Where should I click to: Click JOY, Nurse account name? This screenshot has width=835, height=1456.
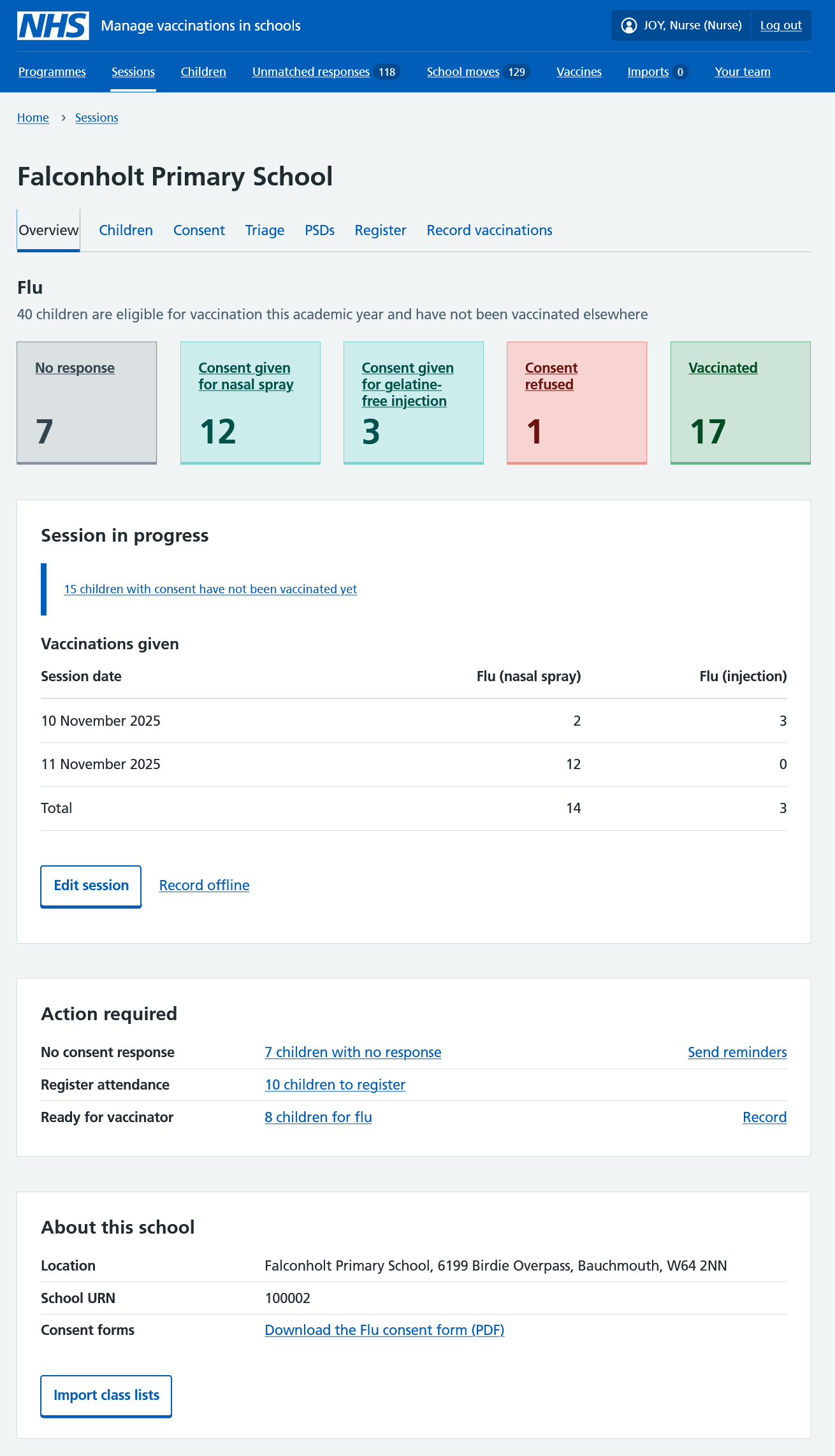[x=692, y=25]
